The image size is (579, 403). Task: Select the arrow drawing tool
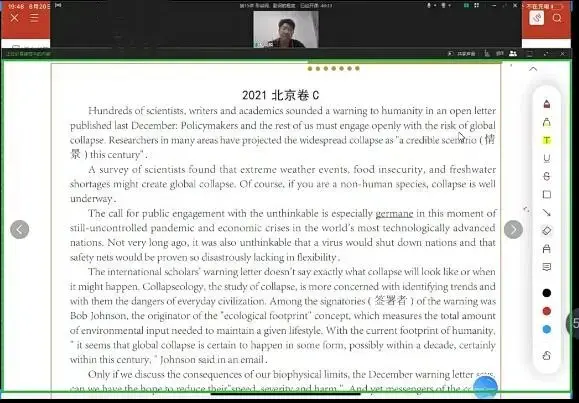(547, 212)
